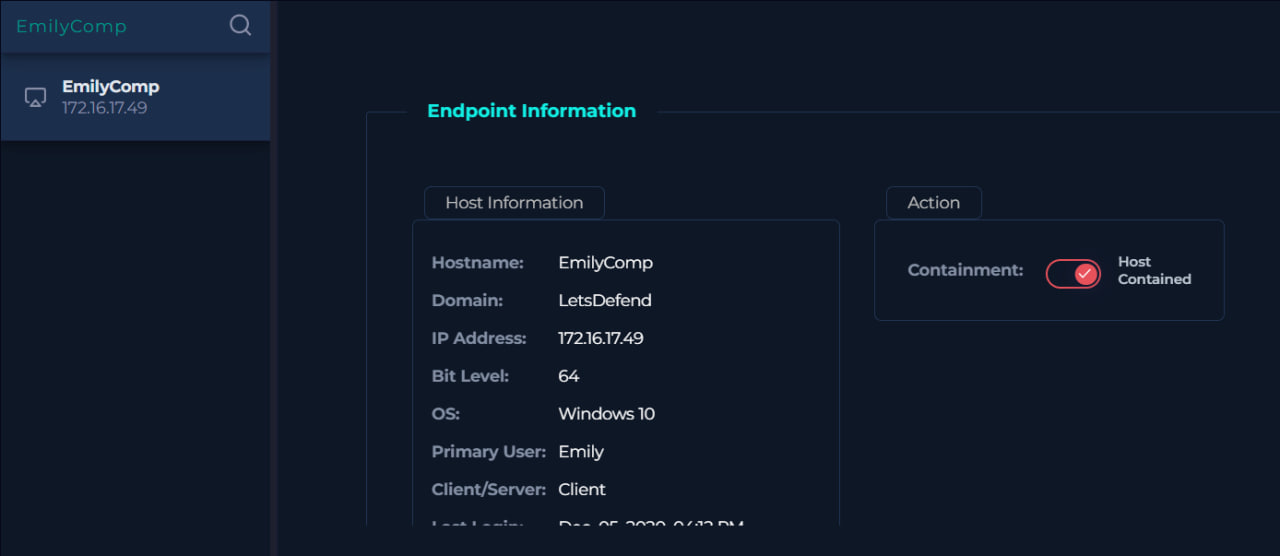Click the Endpoint Information heading
Image resolution: width=1280 pixels, height=556 pixels.
click(x=531, y=111)
